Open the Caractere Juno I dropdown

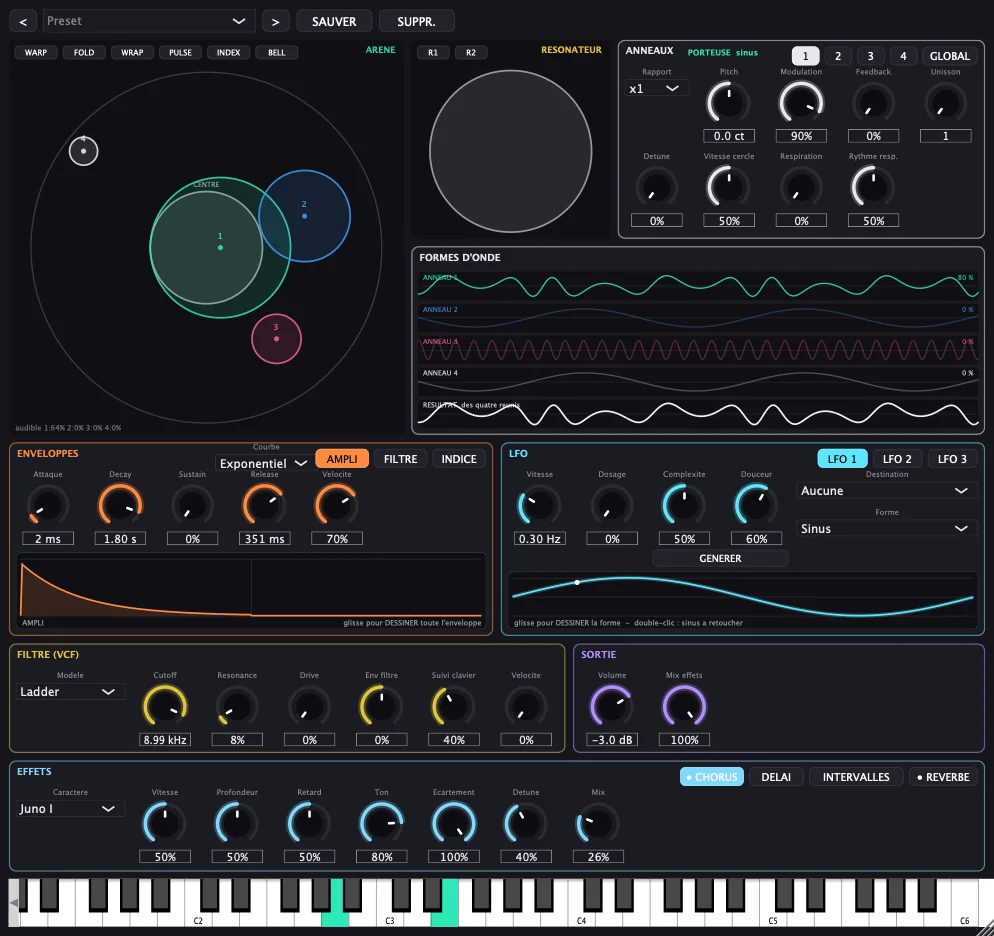(68, 809)
